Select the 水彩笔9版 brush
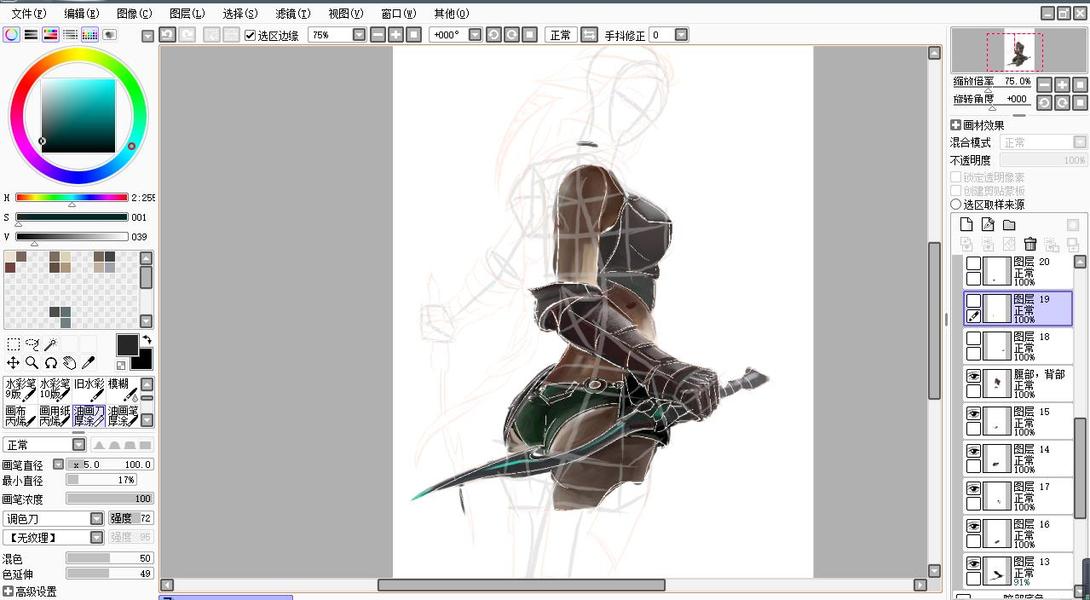The image size is (1090, 600). click(x=19, y=389)
